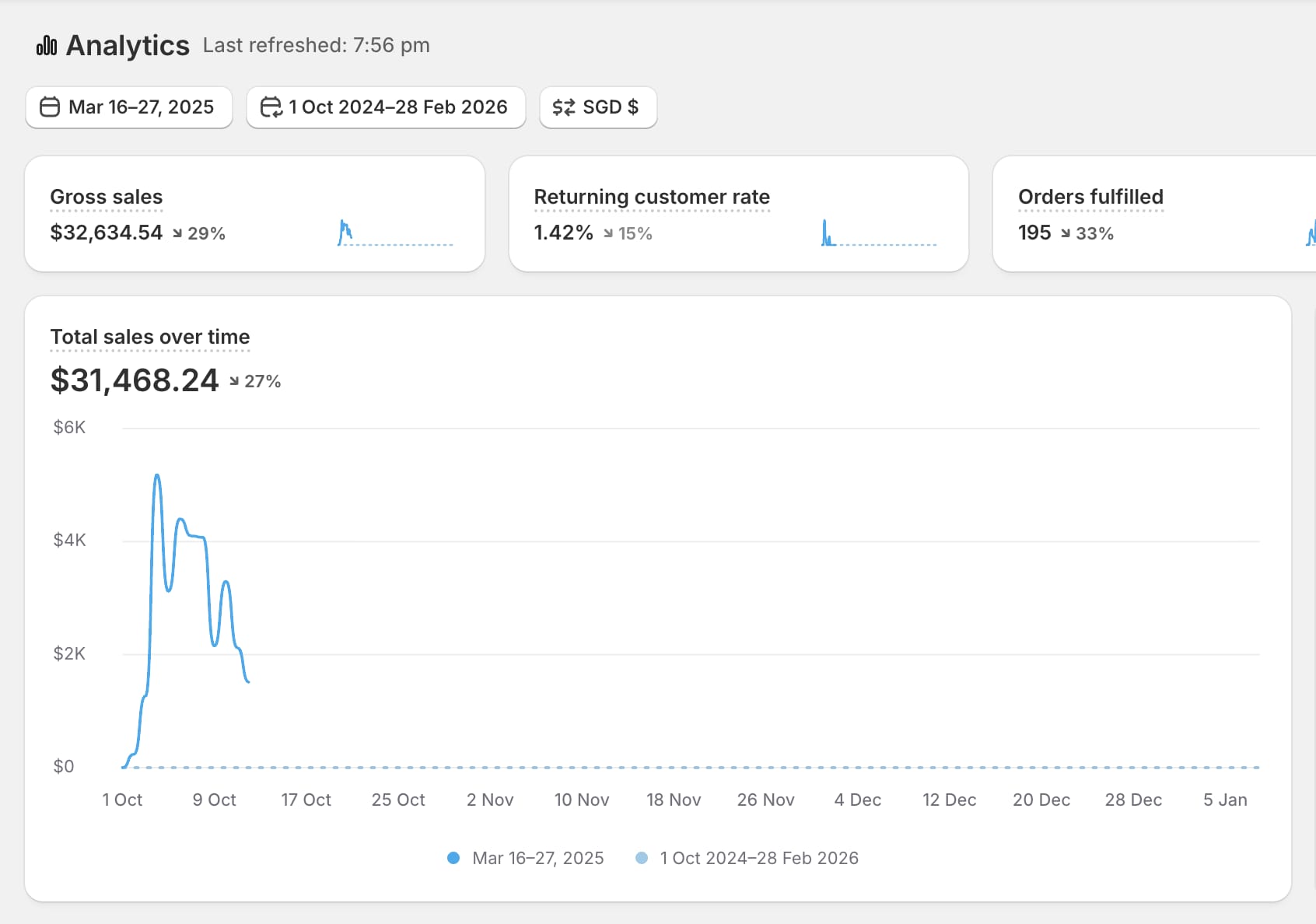Open the Gross sales report
Image resolution: width=1316 pixels, height=924 pixels.
point(107,197)
